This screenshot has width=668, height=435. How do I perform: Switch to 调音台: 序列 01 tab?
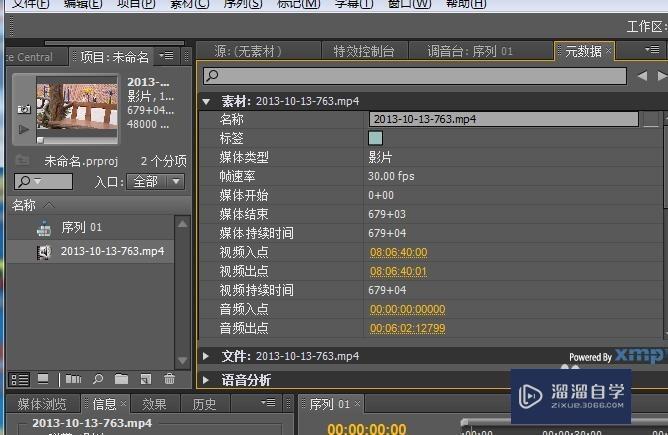(470, 51)
